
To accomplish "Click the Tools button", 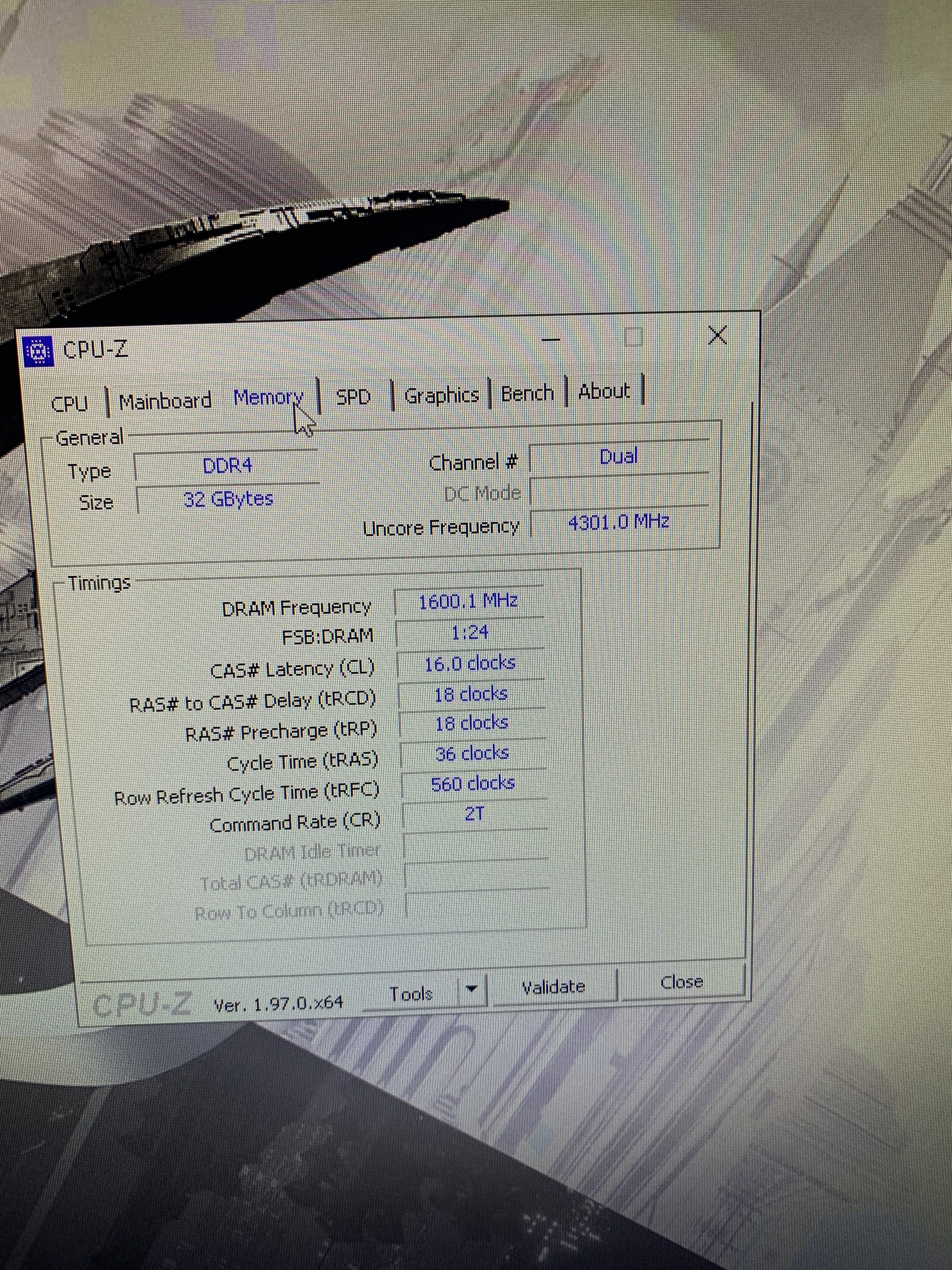I will (x=411, y=994).
